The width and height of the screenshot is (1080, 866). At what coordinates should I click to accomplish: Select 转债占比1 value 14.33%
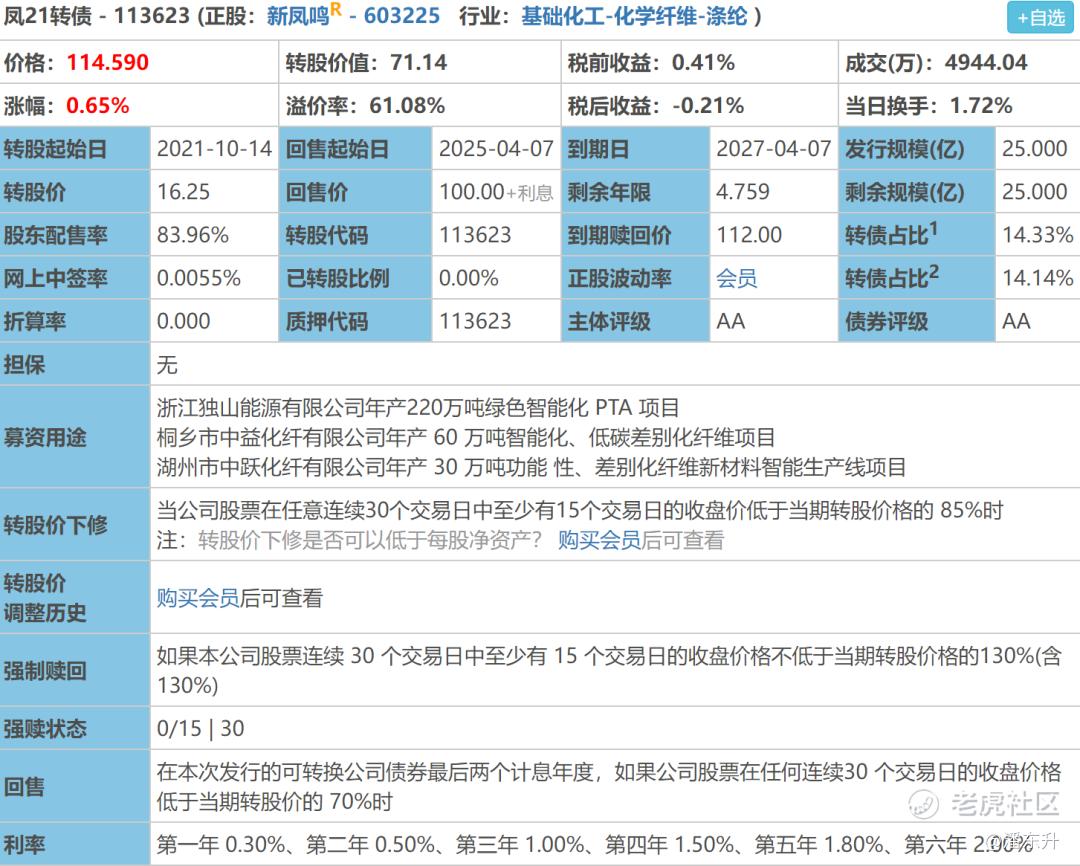click(x=1038, y=234)
